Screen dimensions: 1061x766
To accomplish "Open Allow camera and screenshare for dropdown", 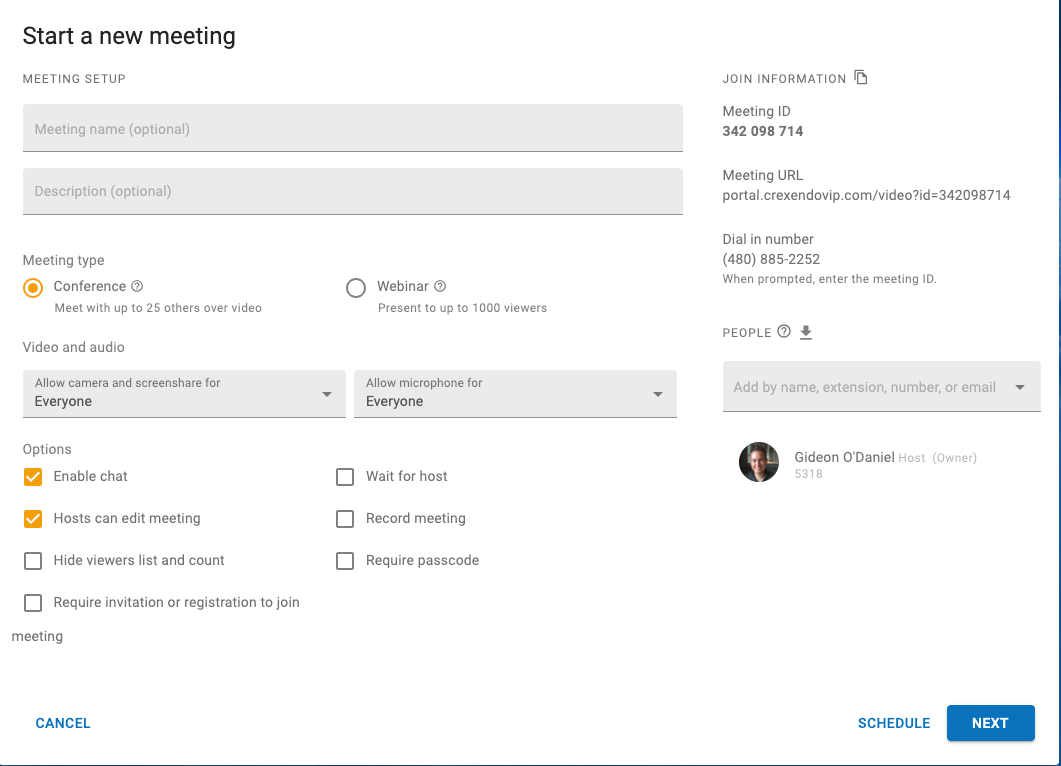I will [184, 393].
